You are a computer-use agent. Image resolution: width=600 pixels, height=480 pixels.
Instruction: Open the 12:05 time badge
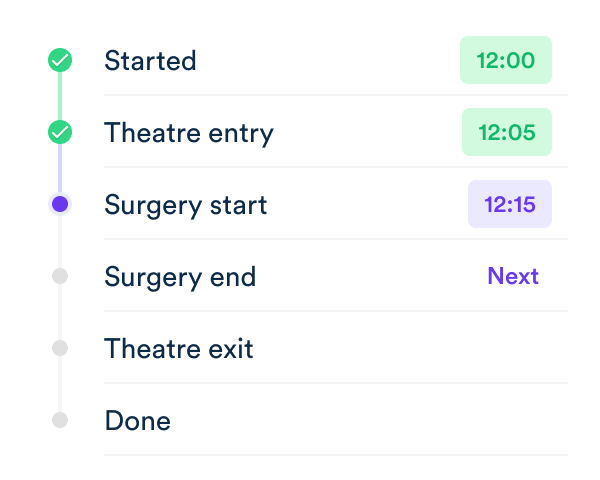coord(507,132)
